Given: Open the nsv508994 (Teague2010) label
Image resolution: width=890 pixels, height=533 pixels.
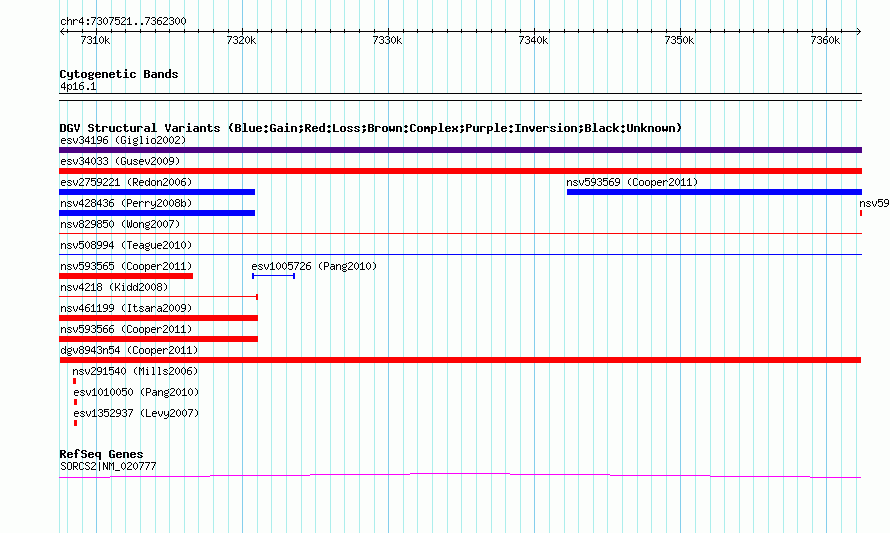Looking at the screenshot, I should tap(126, 245).
